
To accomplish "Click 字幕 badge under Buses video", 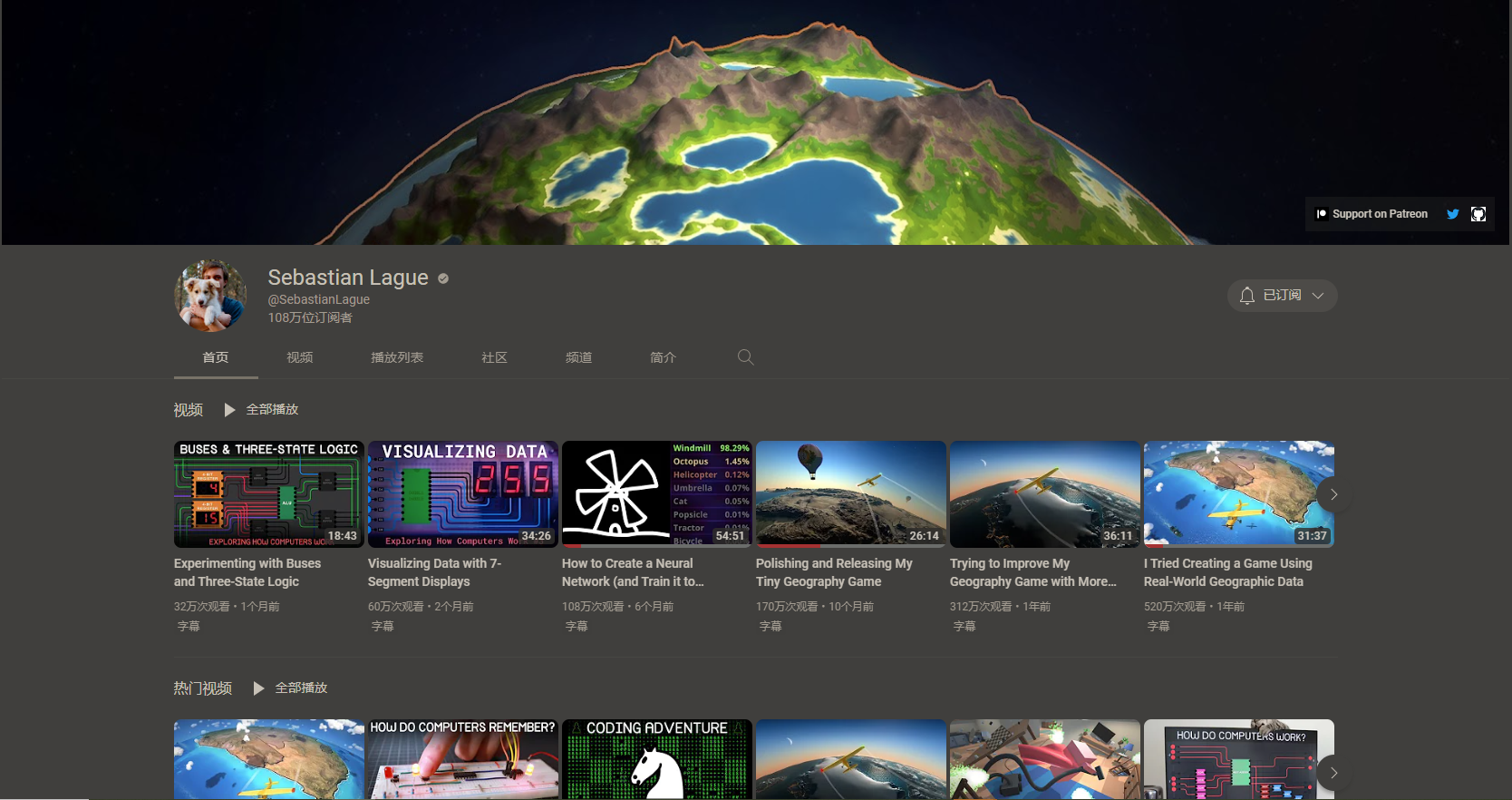I will click(189, 627).
